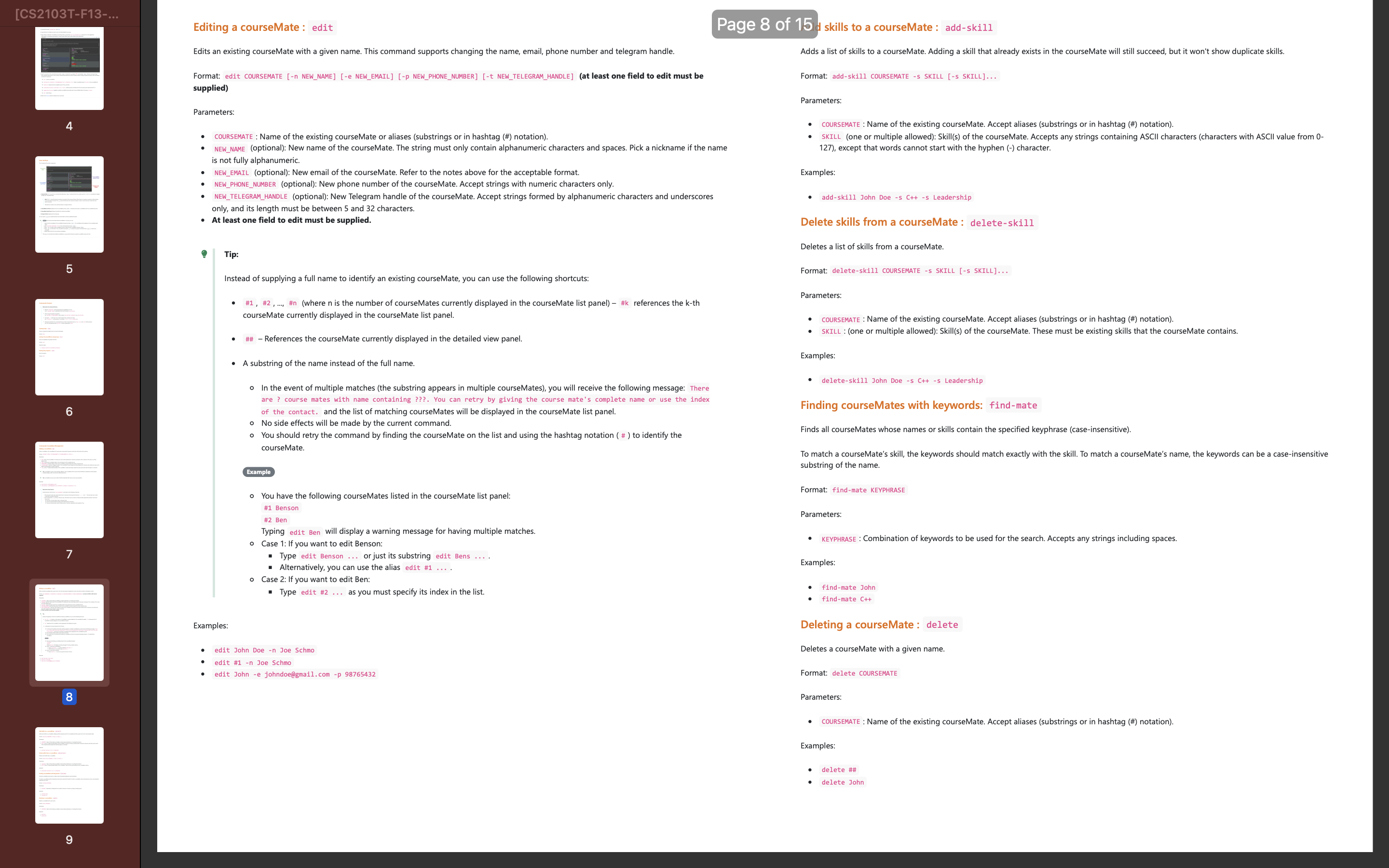Click the '#2 Ben' list entry code
Image resolution: width=1389 pixels, height=868 pixels.
pyautogui.click(x=275, y=520)
